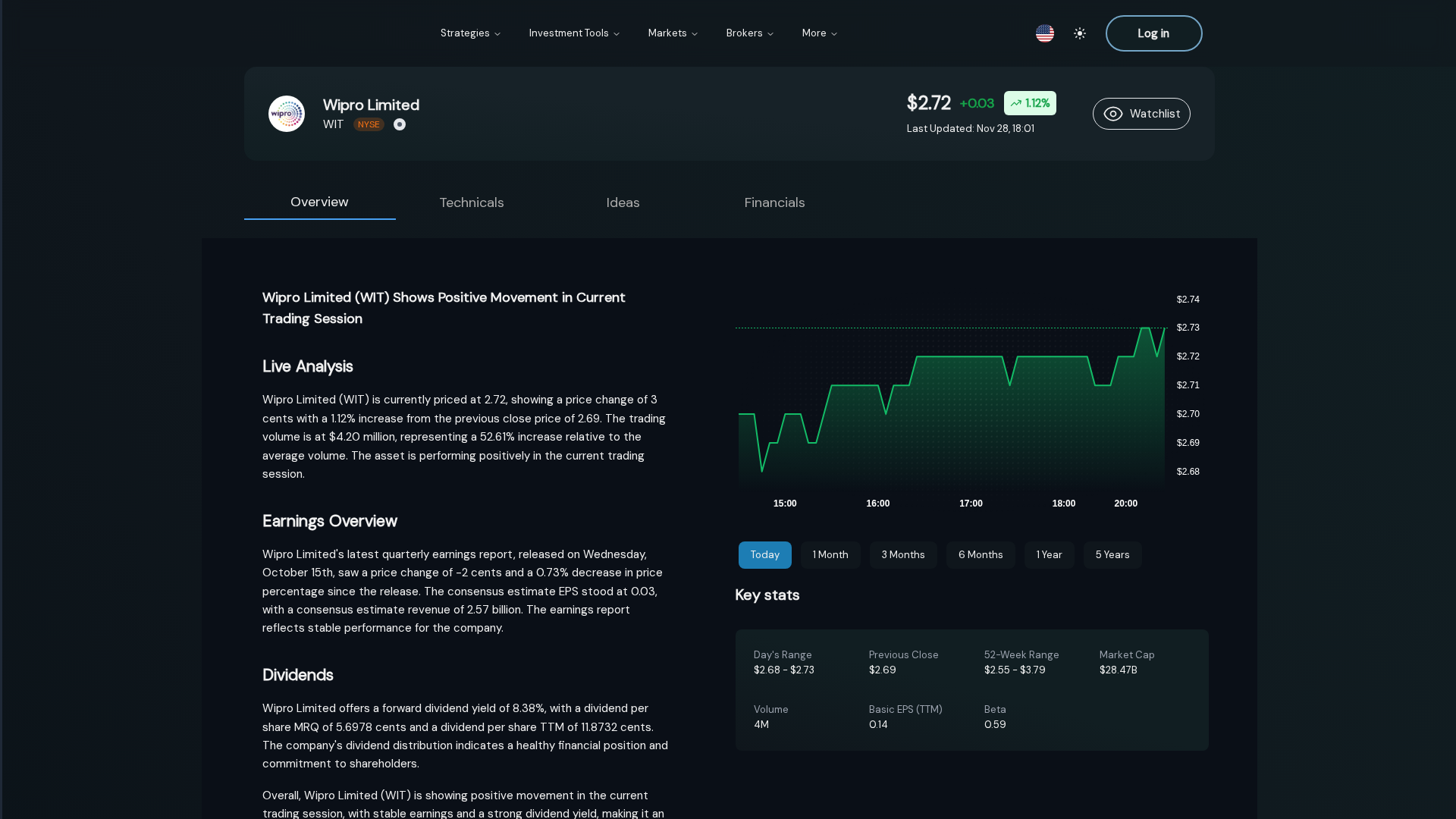Click the US flag language icon

[x=1044, y=33]
